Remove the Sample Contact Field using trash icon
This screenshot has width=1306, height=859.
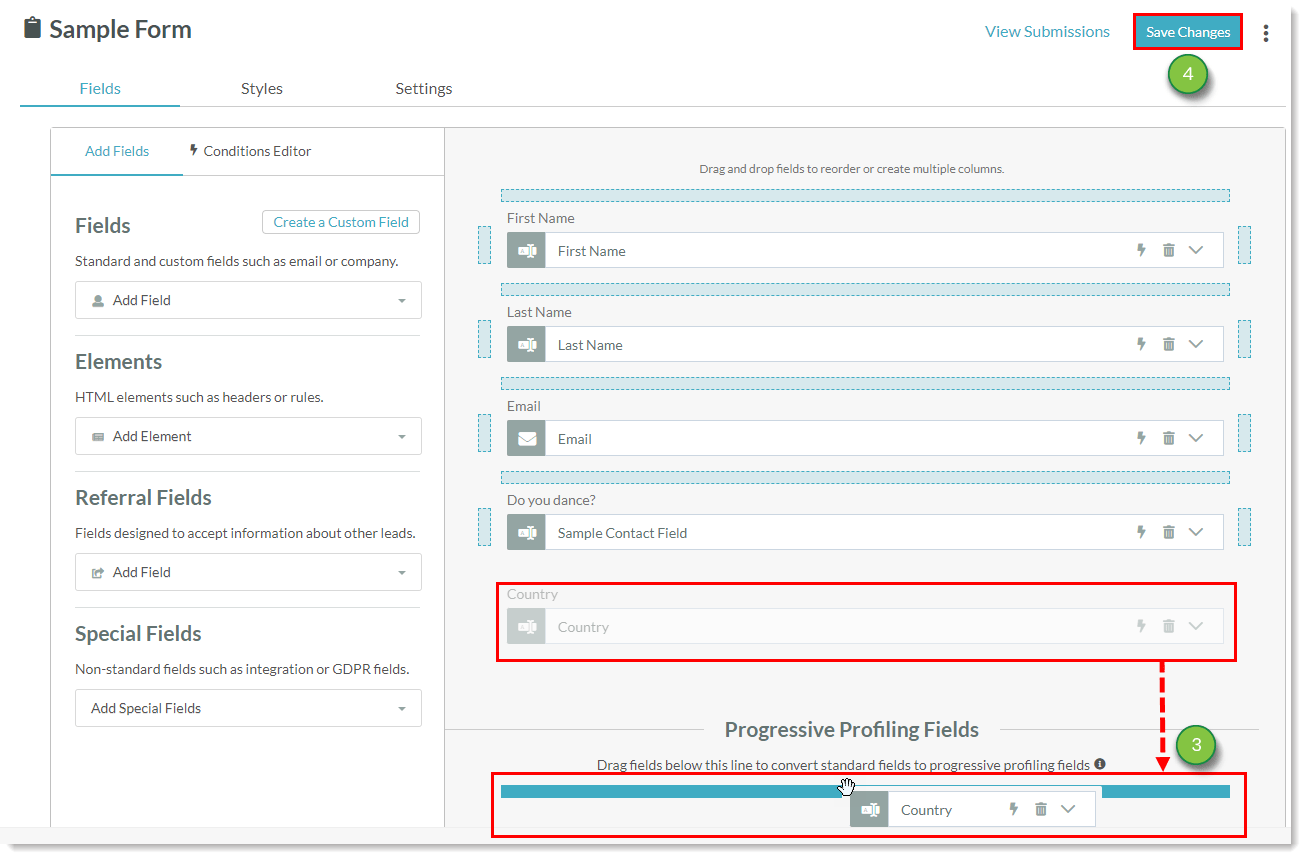(x=1169, y=531)
